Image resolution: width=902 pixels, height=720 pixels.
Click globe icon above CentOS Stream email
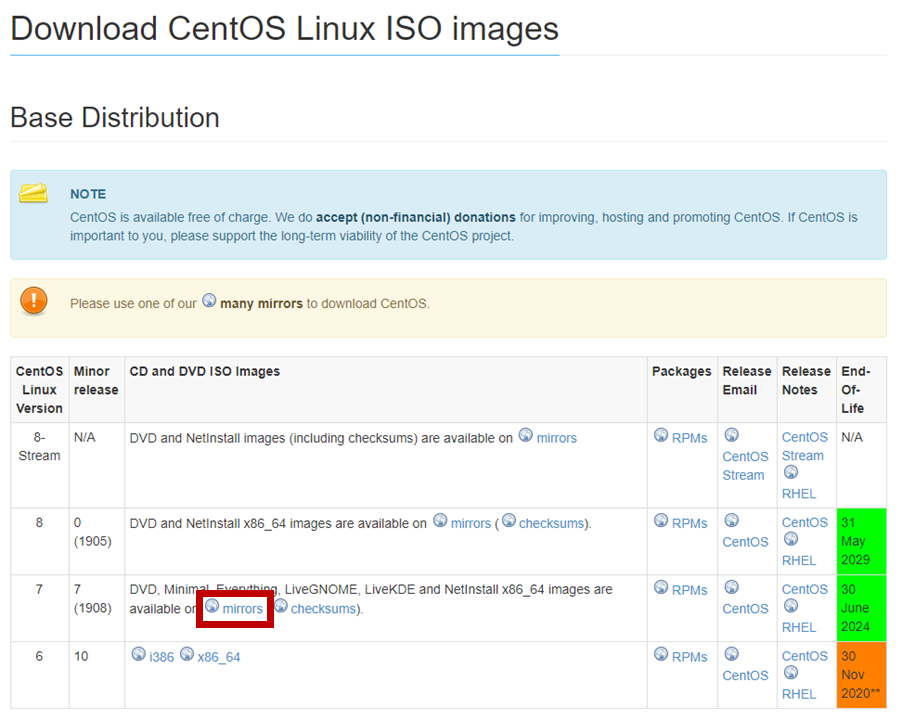[x=731, y=435]
